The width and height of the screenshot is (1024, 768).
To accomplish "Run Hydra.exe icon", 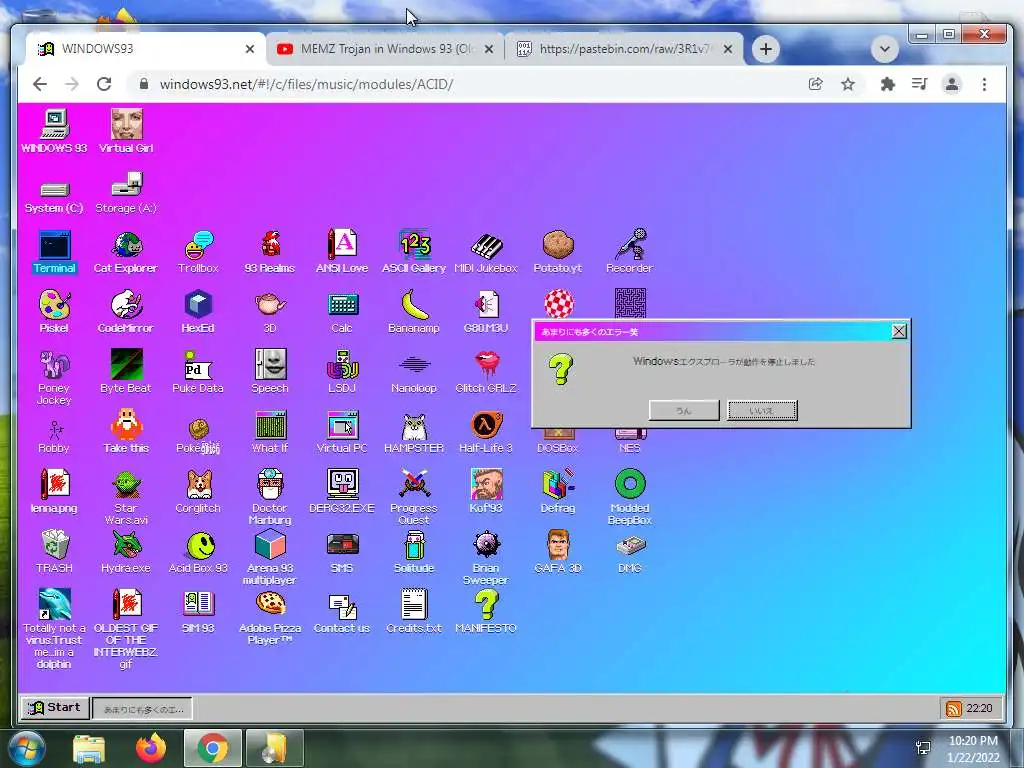I will click(126, 552).
